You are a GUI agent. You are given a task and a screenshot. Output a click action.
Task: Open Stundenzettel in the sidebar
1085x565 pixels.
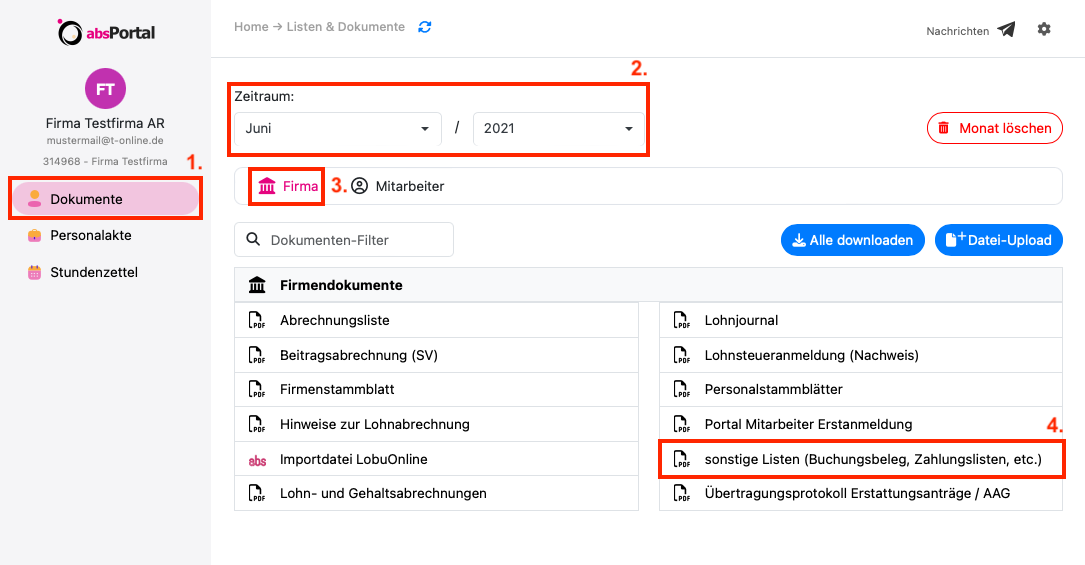click(93, 272)
